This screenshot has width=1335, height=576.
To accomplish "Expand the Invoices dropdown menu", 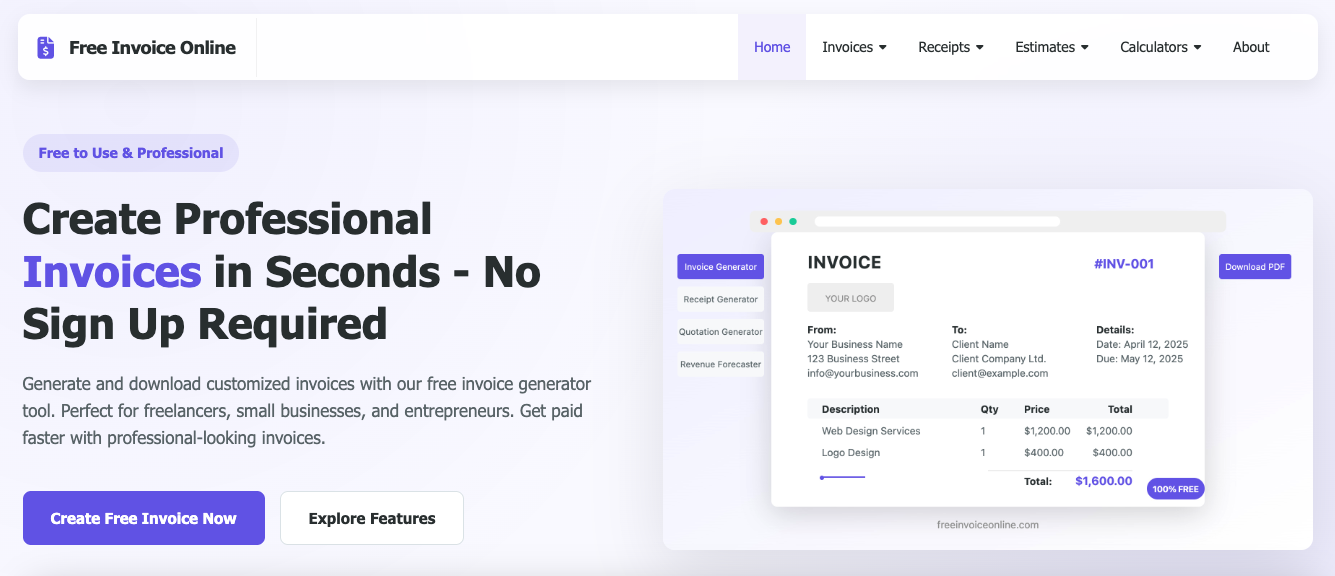I will (854, 47).
